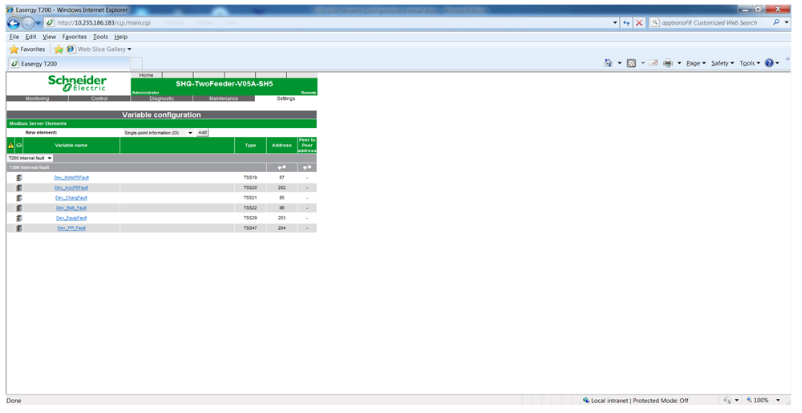Click the Favorites star icon
The width and height of the screenshot is (802, 413).
14,49
